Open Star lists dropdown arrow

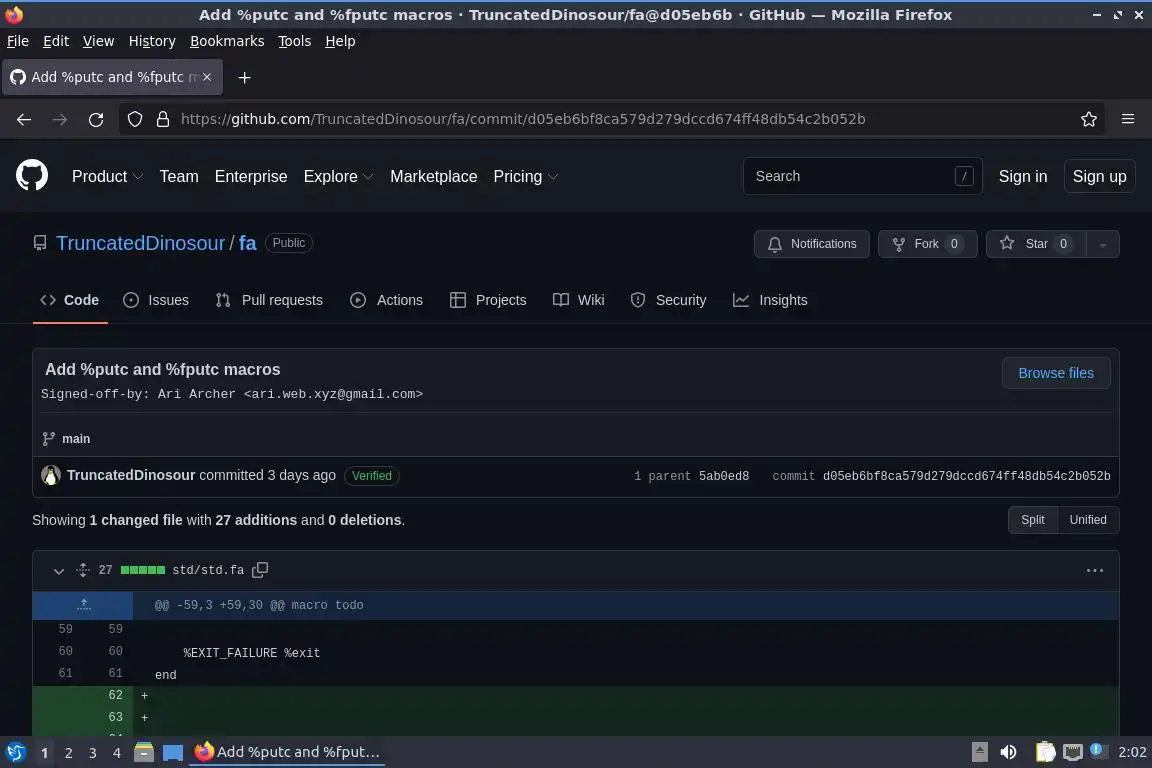coord(1103,244)
